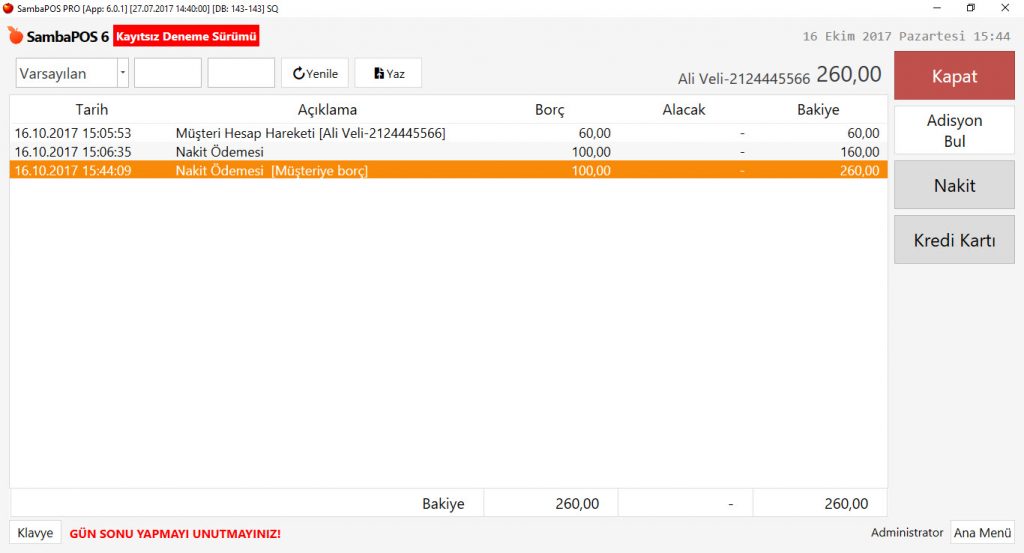Open the Varsayılan filter dropdown
The image size is (1024, 553).
pyautogui.click(x=123, y=73)
